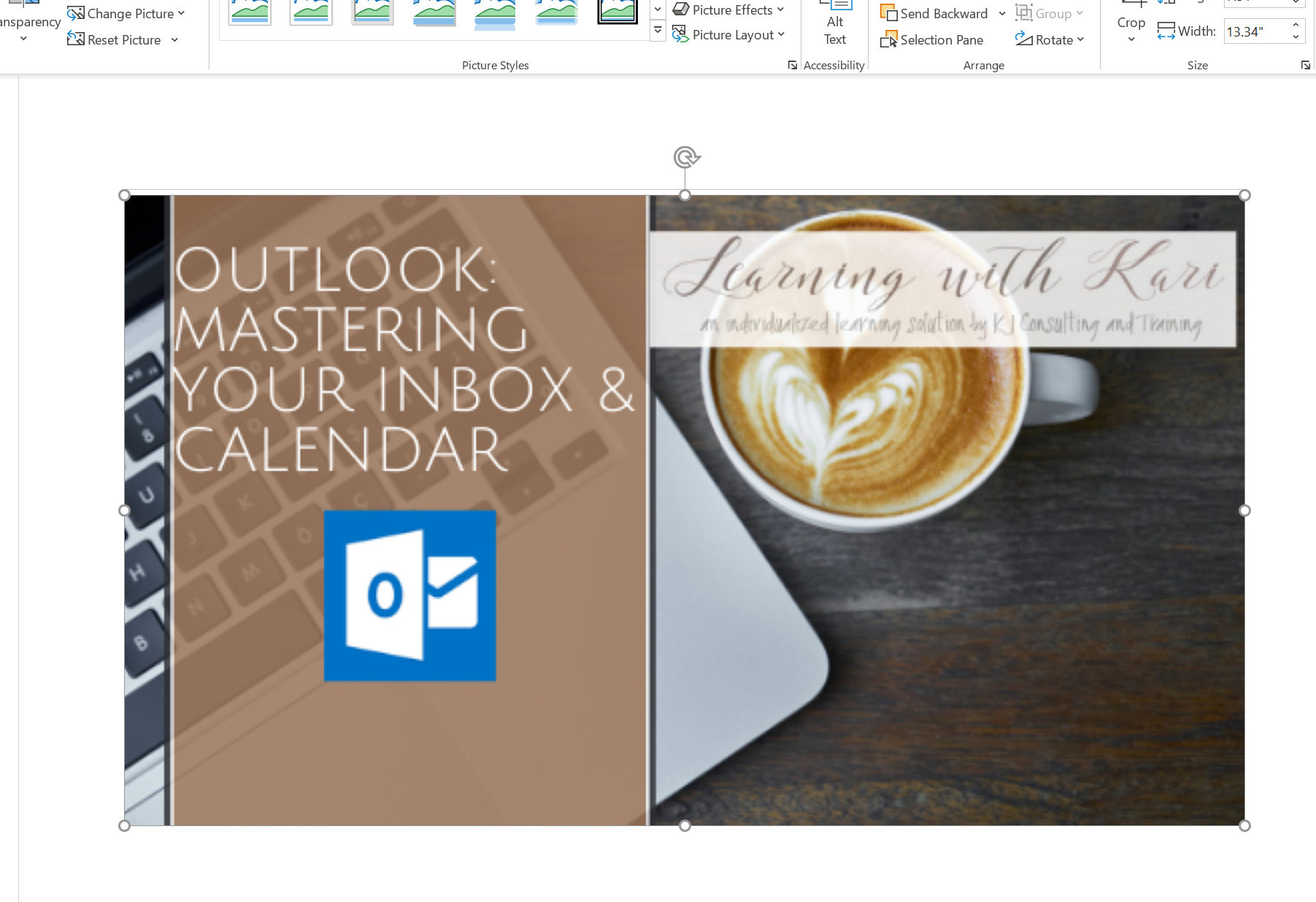
Task: Select the picture's right-middle sizing handle
Action: [x=1244, y=510]
